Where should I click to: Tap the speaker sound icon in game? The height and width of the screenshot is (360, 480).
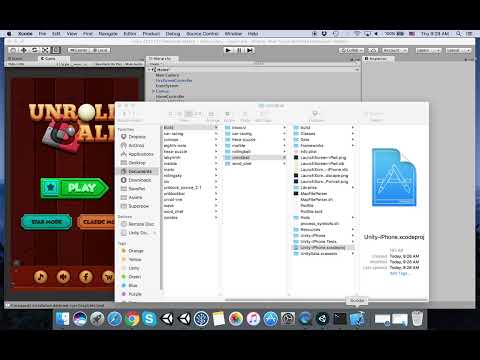pos(63,277)
